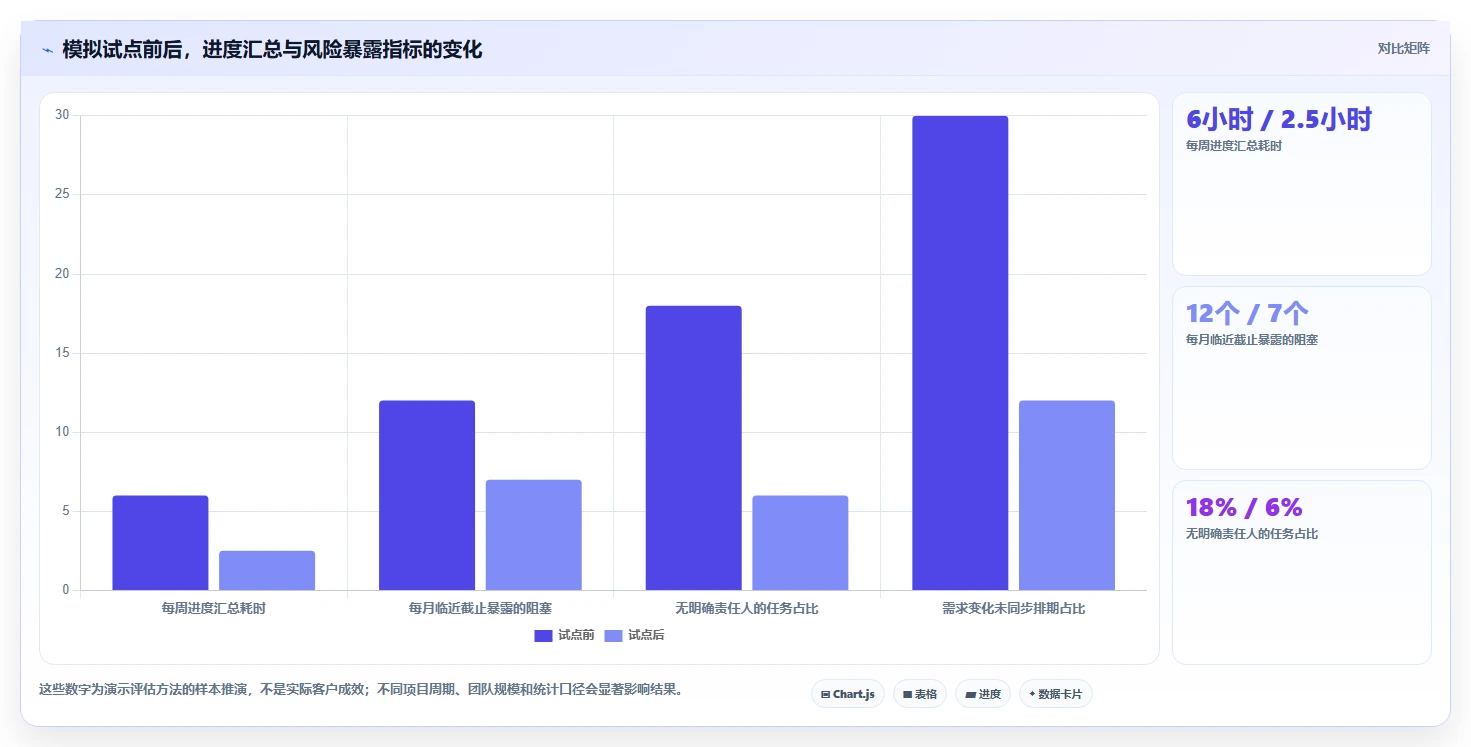Click the 试点前 bar for 需求变化未同步排期占比
This screenshot has width=1471, height=747.
(960, 353)
